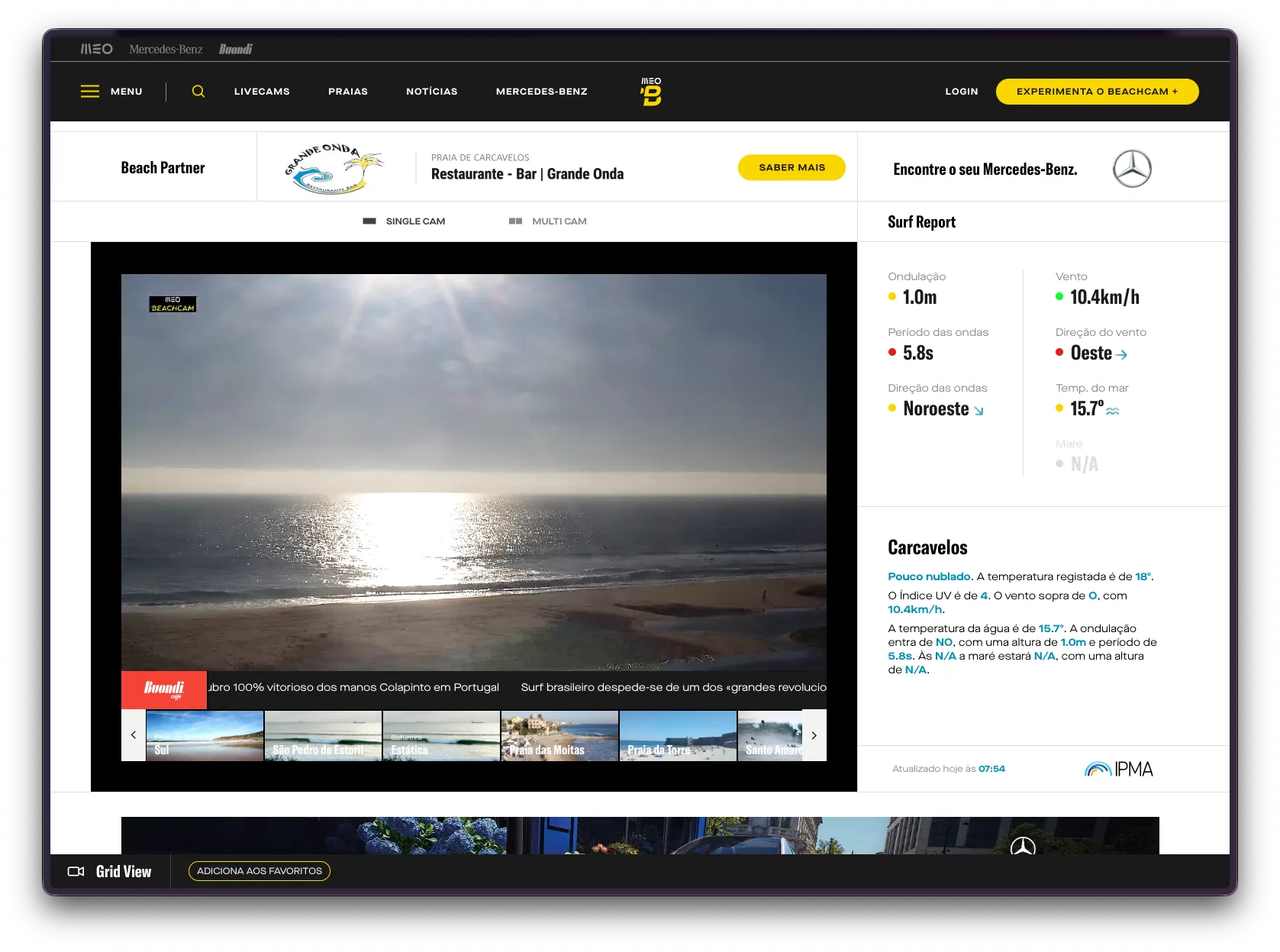Click the Restaurante - Bar | Grande Onda title
The height and width of the screenshot is (952, 1280).
point(527,174)
